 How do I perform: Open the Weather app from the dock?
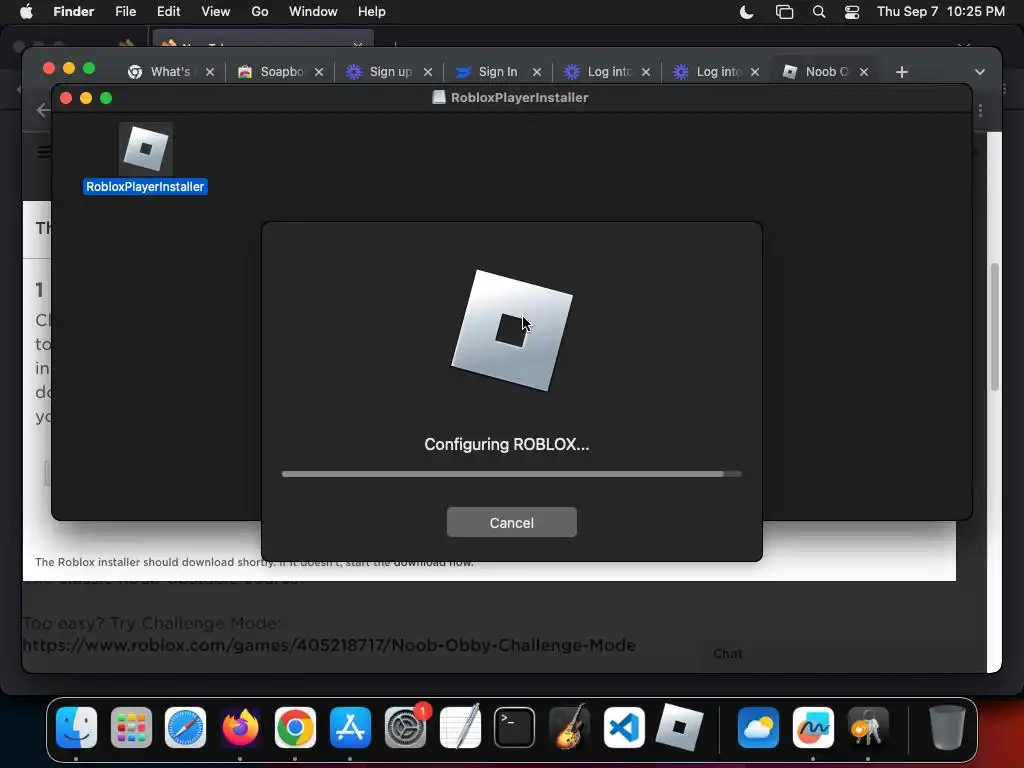tap(758, 727)
